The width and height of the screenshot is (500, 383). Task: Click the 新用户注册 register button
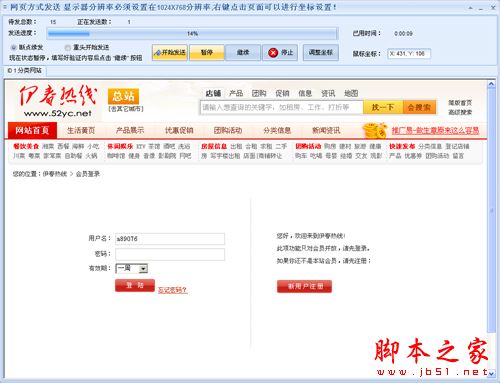coord(304,286)
